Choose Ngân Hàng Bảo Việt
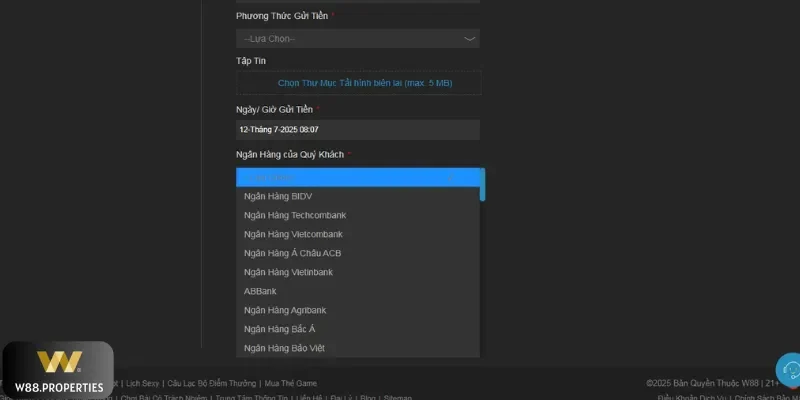 point(284,348)
